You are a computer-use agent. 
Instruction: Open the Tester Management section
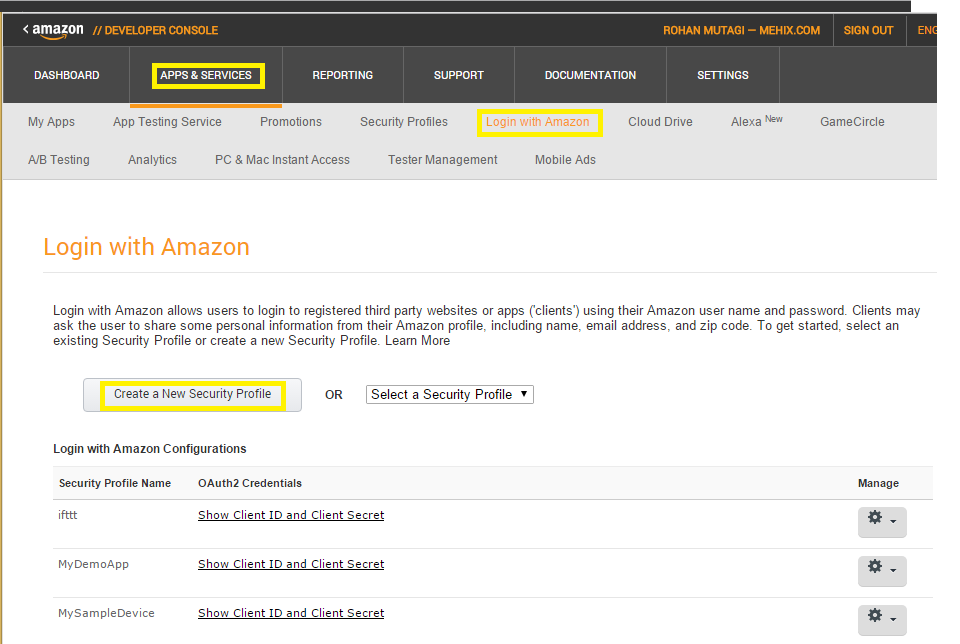pyautogui.click(x=442, y=160)
